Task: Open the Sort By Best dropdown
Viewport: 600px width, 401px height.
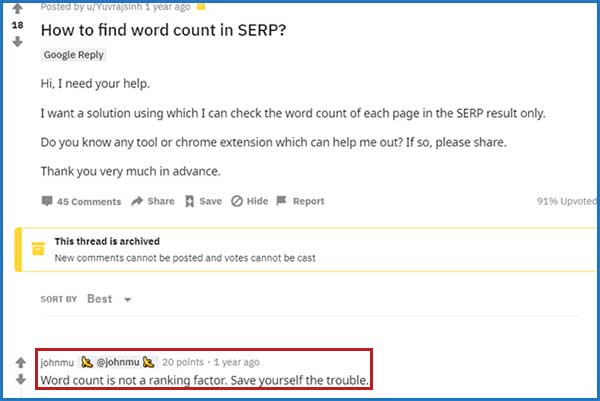Action: tap(109, 299)
